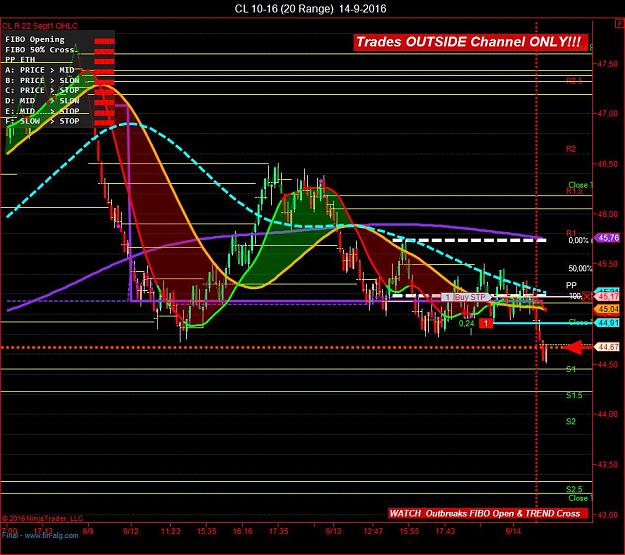Click the 16:16 time axis label
625x555 pixels.
(242, 531)
